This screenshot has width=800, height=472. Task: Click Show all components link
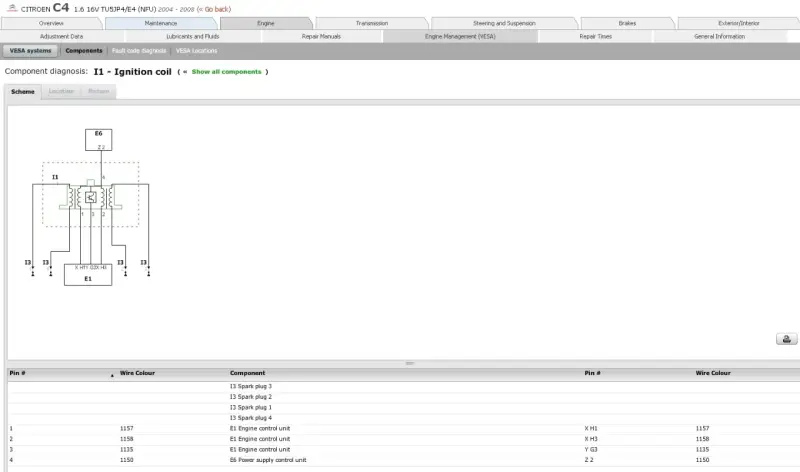(226, 72)
